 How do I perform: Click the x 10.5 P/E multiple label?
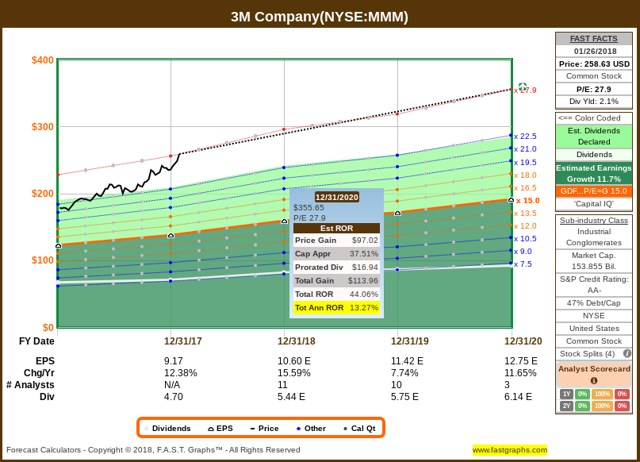click(525, 238)
